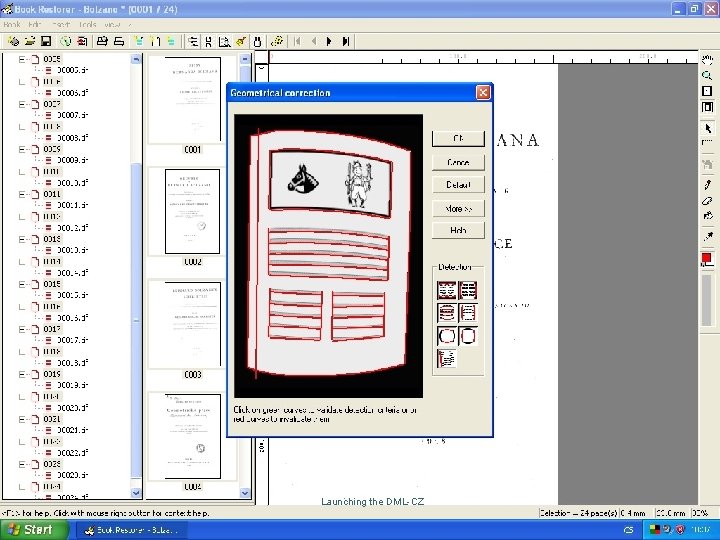720x540 pixels.
Task: Click the yellow broom cleaning icon in toolbar
Action: coord(241,42)
